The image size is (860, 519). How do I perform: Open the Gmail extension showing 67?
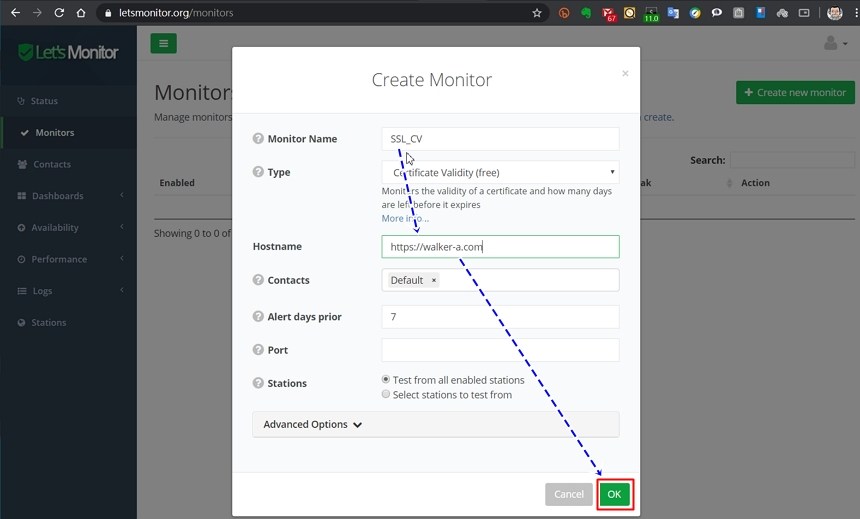pyautogui.click(x=608, y=14)
